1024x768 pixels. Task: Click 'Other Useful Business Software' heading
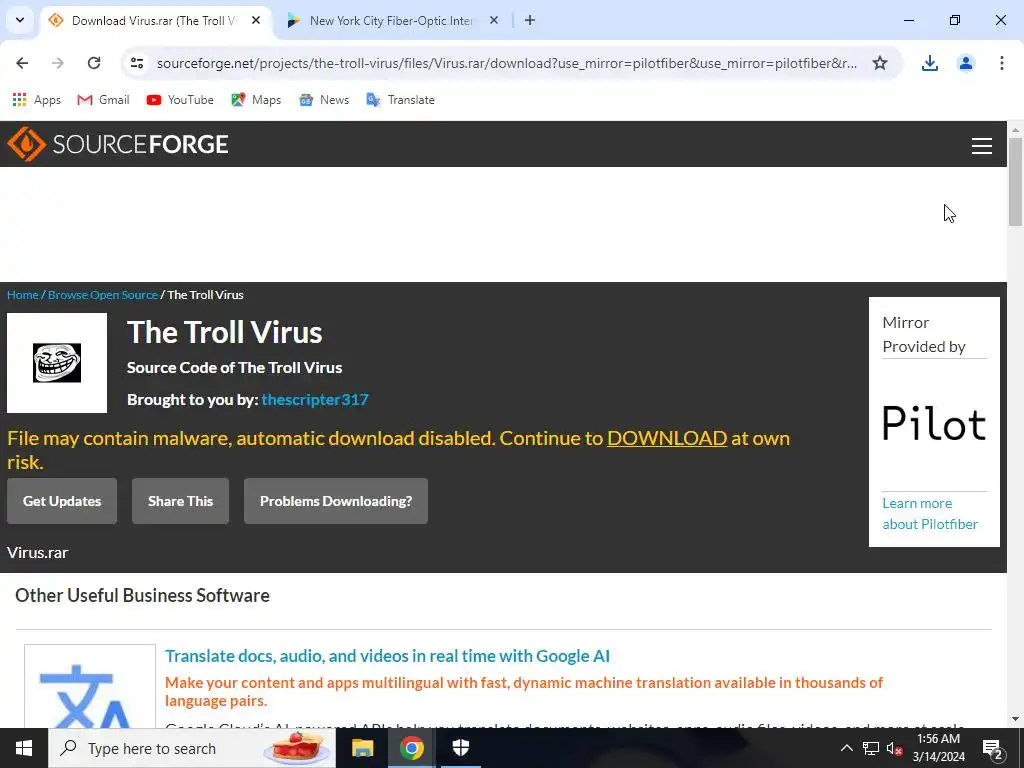142,595
